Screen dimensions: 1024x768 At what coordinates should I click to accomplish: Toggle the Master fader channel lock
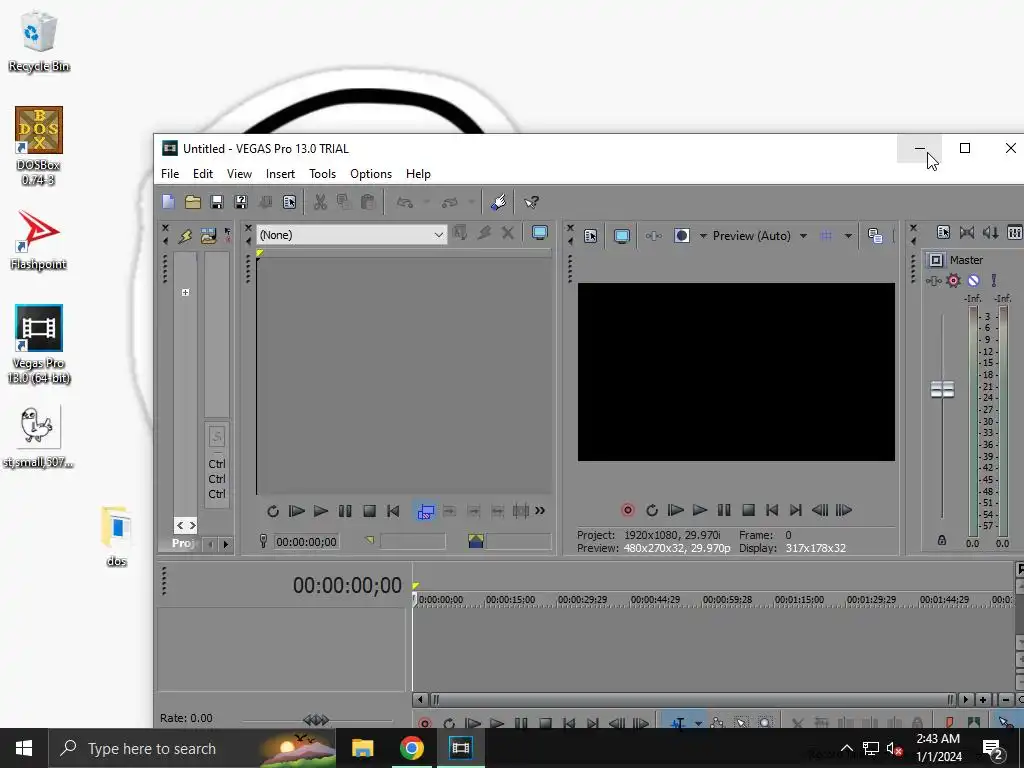point(942,540)
